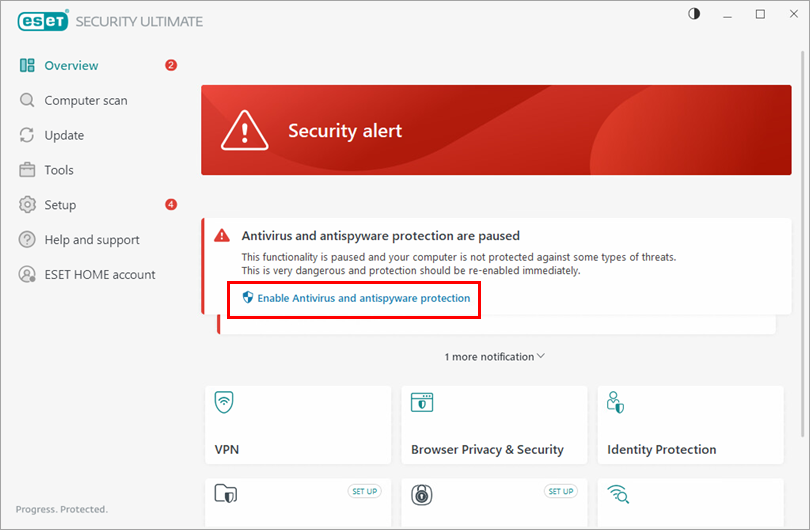Click the secure folder shield icon

coord(225,495)
